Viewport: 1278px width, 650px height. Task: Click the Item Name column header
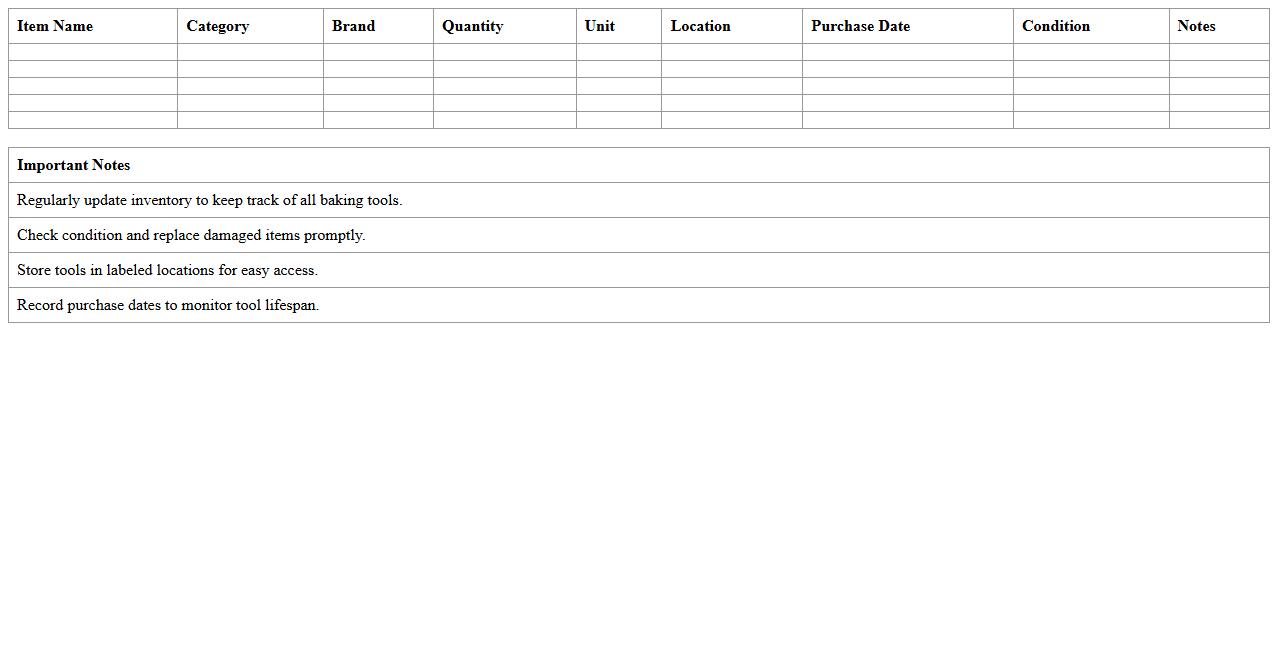(x=55, y=26)
